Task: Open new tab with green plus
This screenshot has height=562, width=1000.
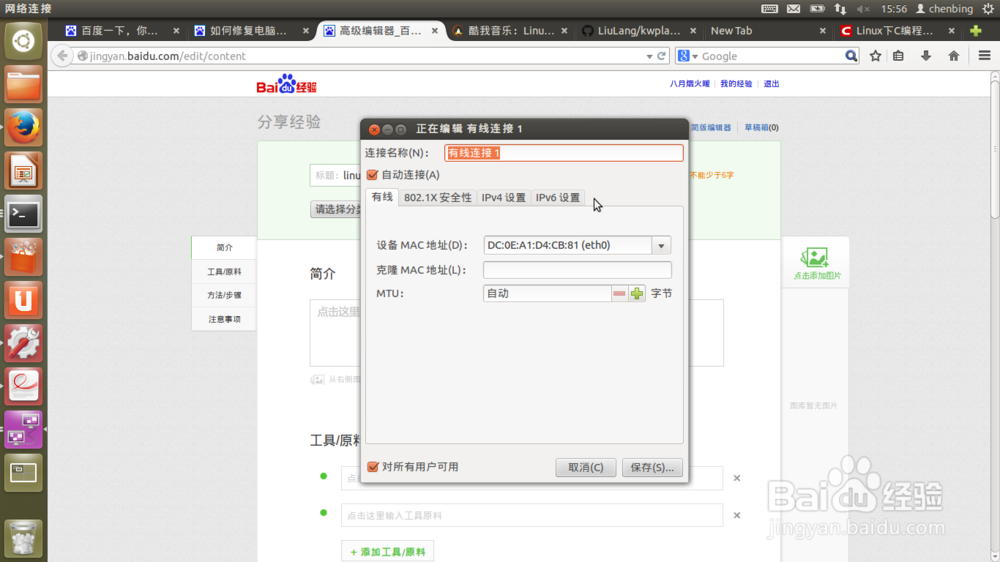Action: (x=975, y=31)
